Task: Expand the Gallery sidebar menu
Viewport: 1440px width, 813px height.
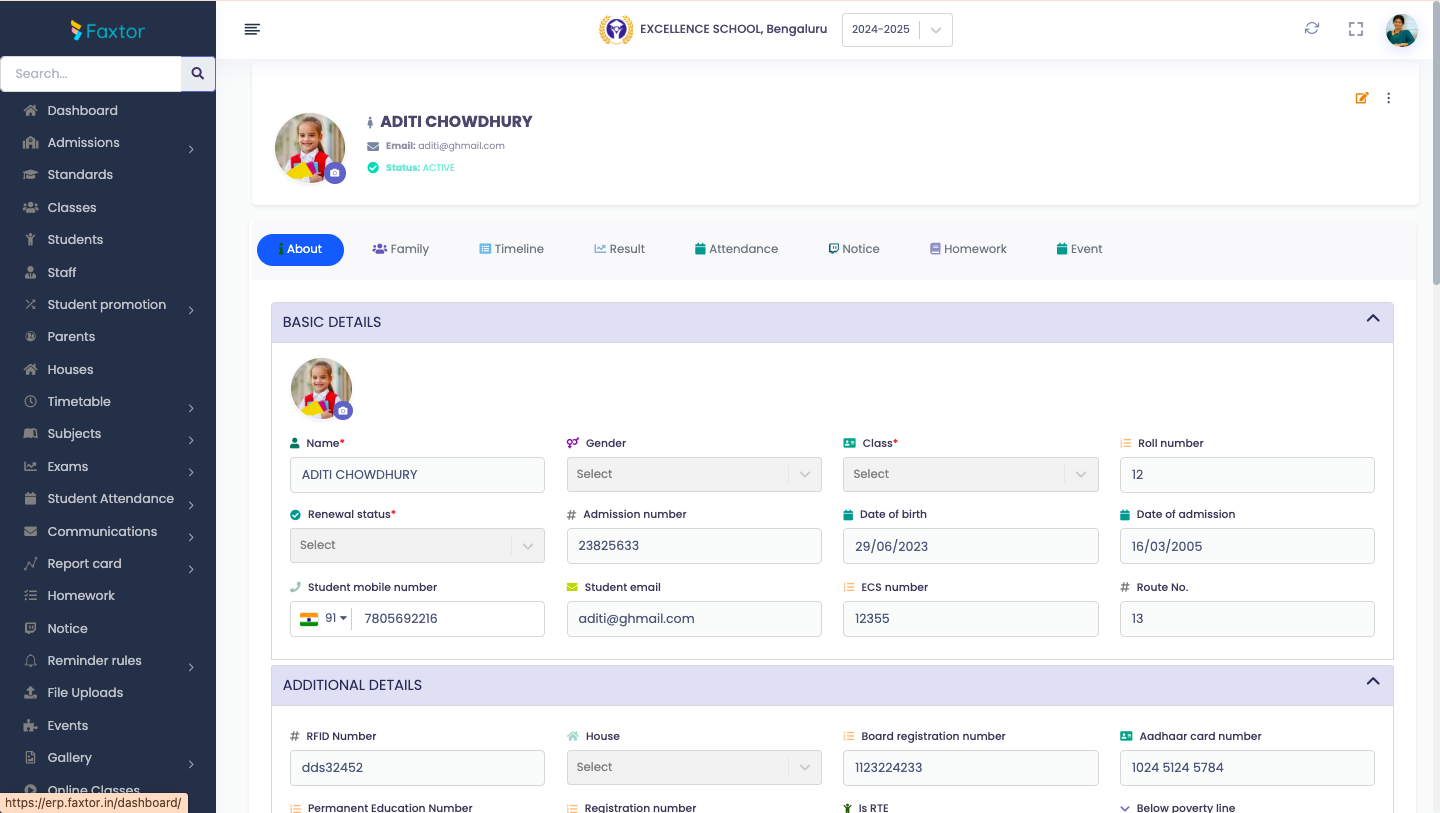Action: click(x=108, y=757)
